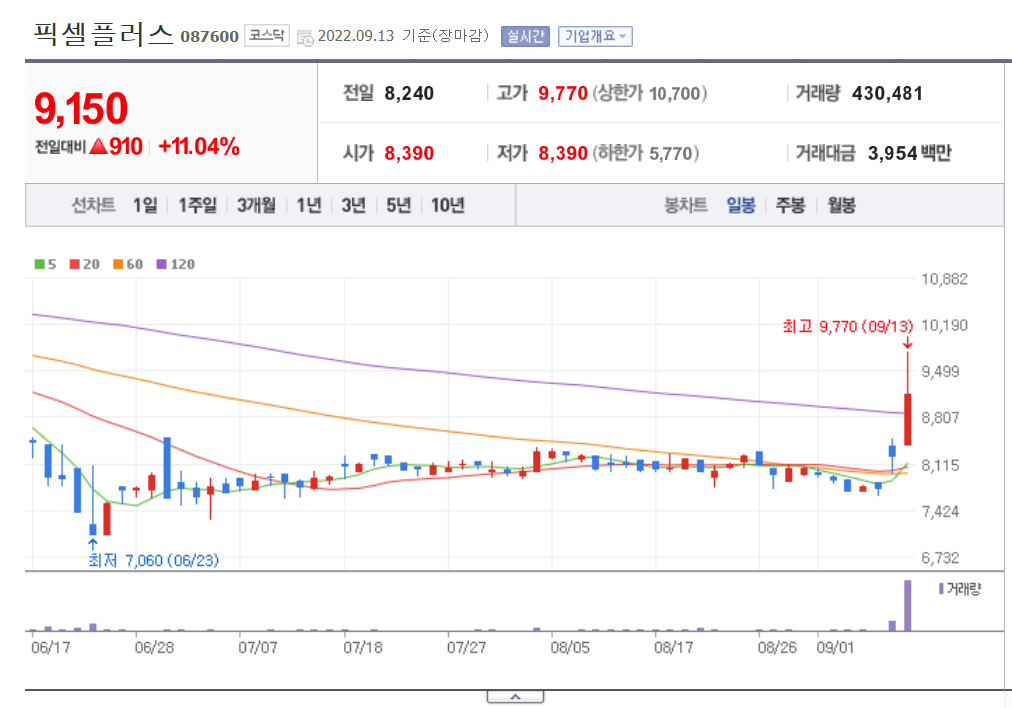Switch chart to 3개월 range

256,205
